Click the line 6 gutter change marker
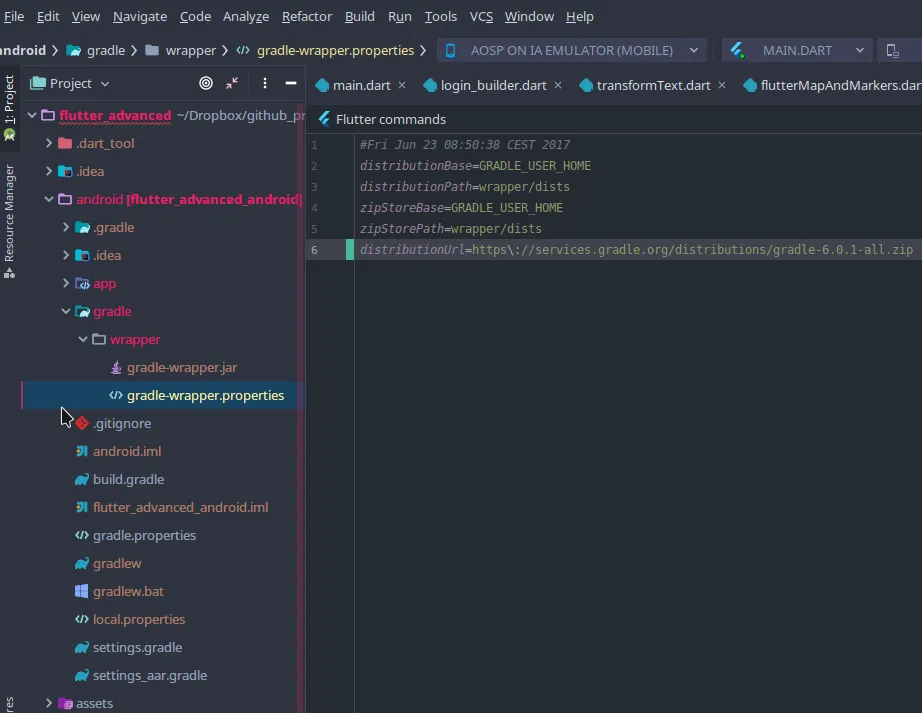Image resolution: width=922 pixels, height=713 pixels. tap(350, 250)
